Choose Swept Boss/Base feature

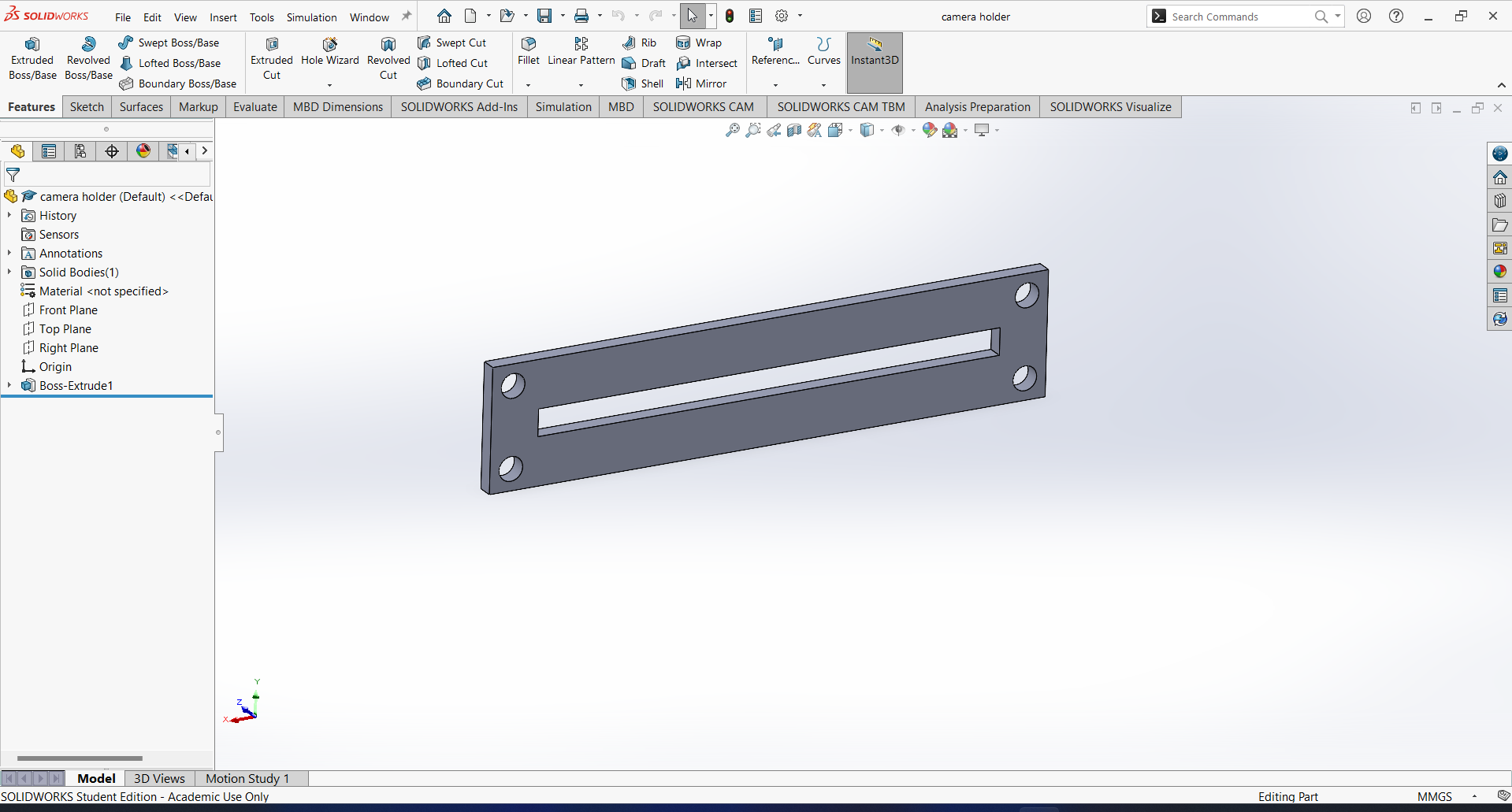pos(169,43)
